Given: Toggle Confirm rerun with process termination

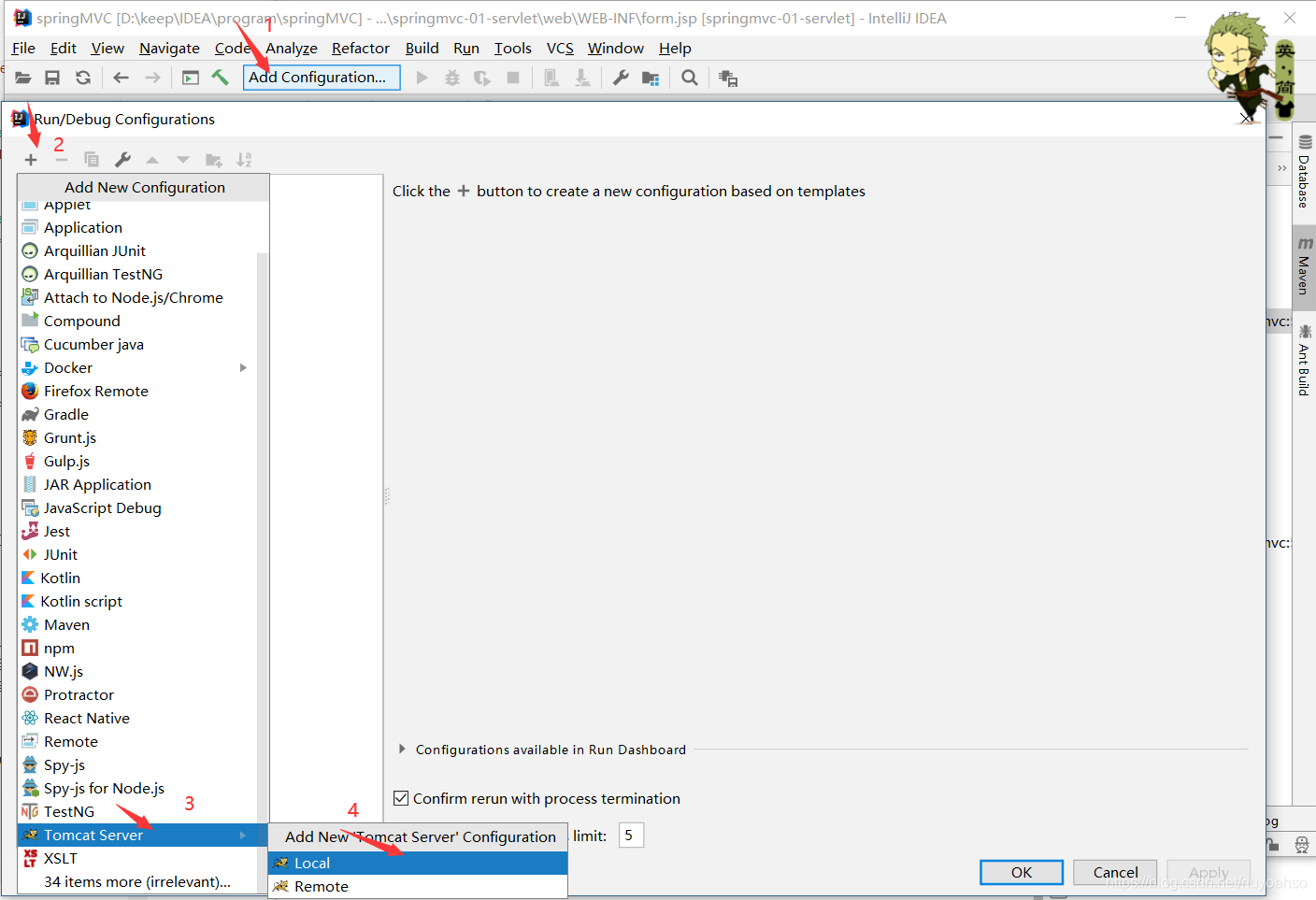Looking at the screenshot, I should point(401,798).
